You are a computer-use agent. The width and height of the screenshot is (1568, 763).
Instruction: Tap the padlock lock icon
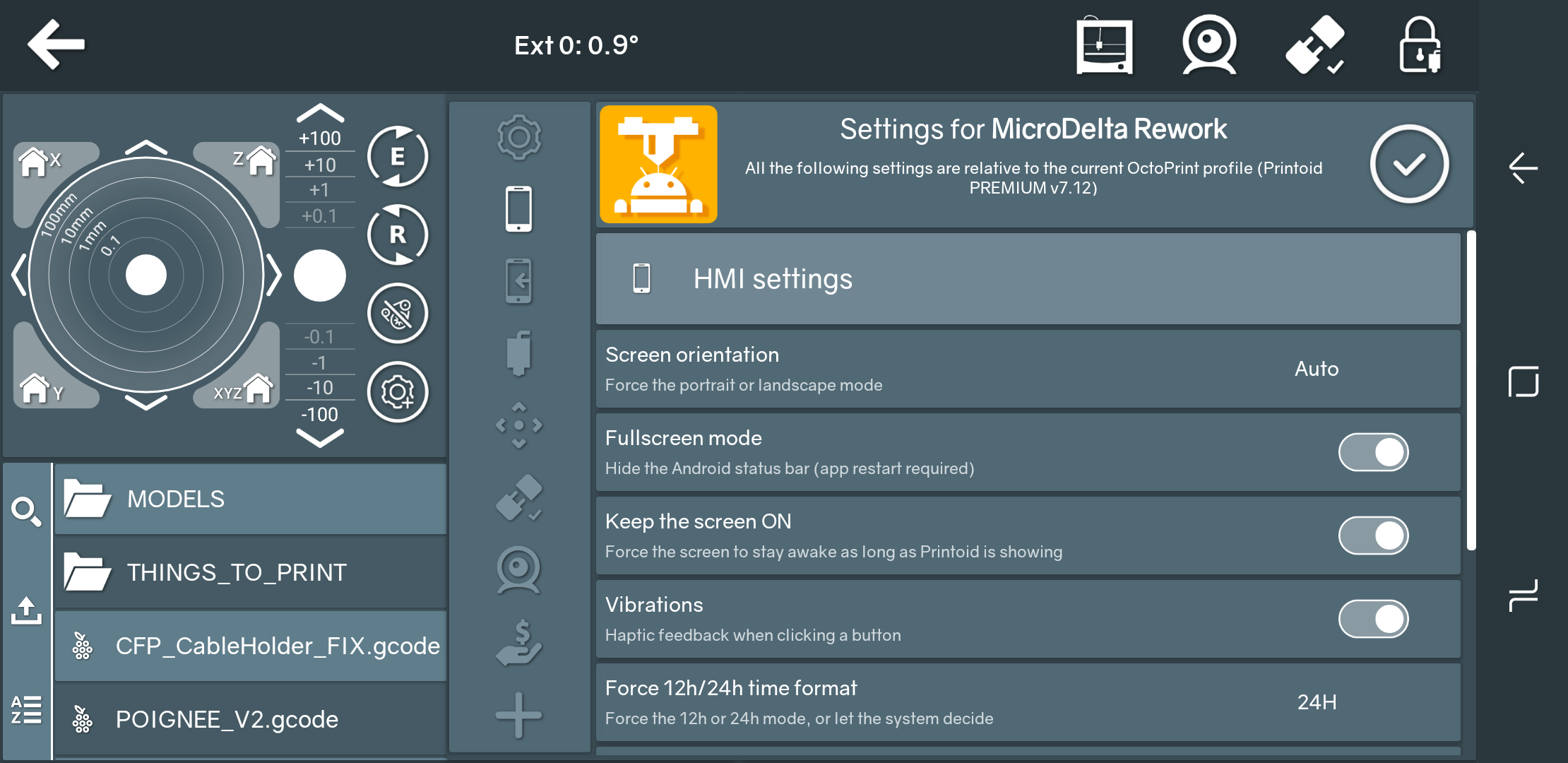click(1419, 46)
